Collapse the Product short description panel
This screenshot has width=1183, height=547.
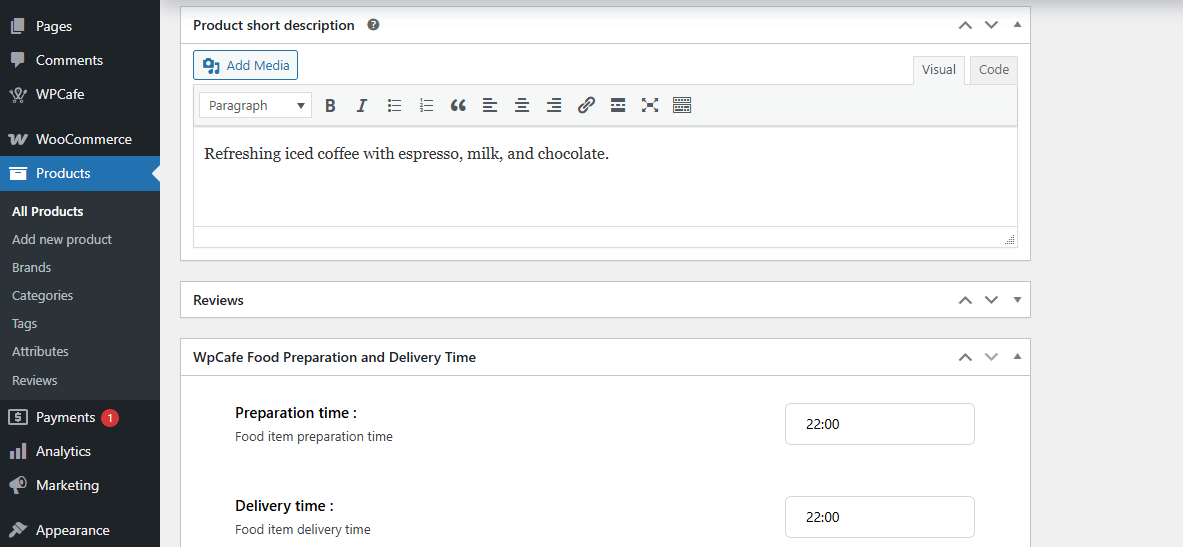(1017, 25)
